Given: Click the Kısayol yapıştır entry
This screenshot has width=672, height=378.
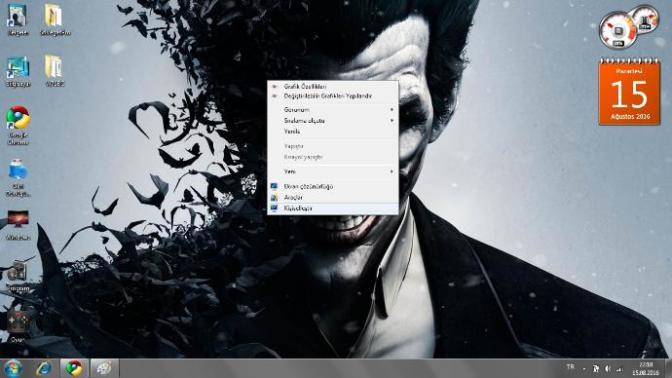Looking at the screenshot, I should [x=333, y=157].
